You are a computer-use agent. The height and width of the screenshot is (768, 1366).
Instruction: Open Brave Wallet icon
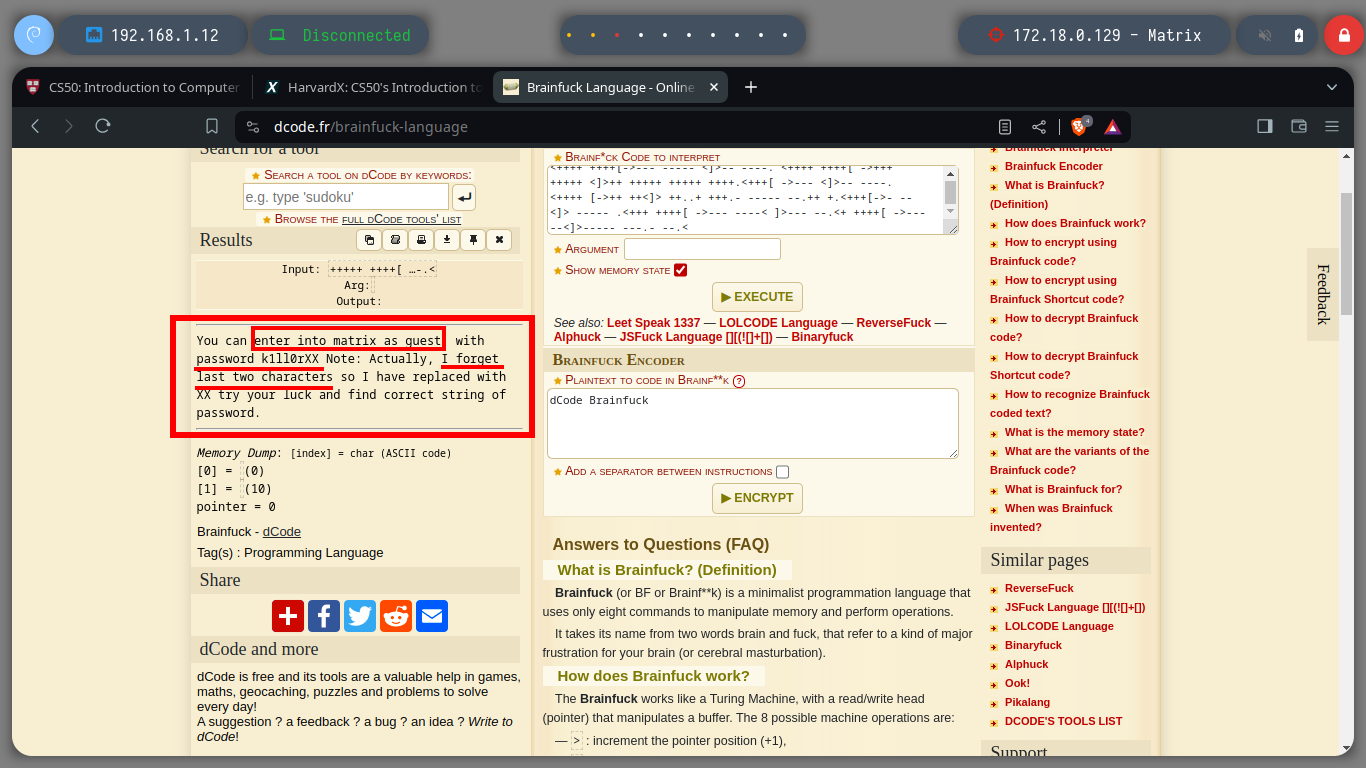(x=1299, y=127)
